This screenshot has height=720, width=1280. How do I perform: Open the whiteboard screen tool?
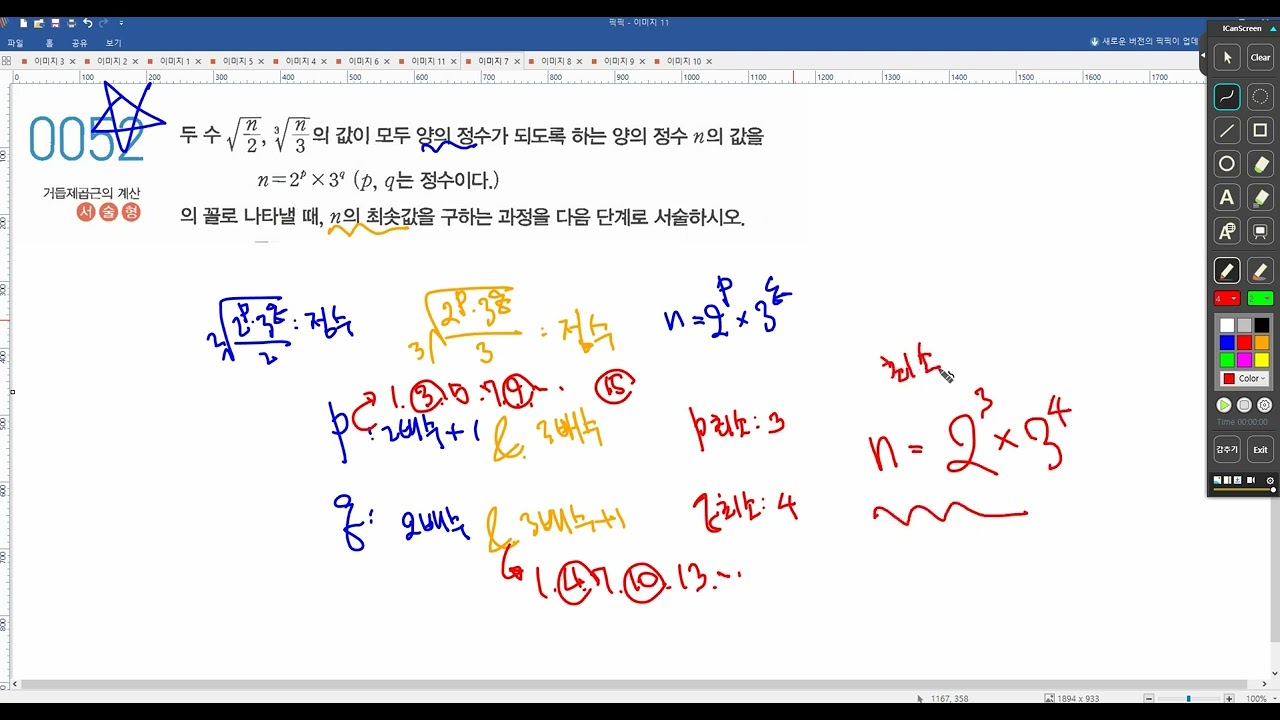[x=1260, y=231]
